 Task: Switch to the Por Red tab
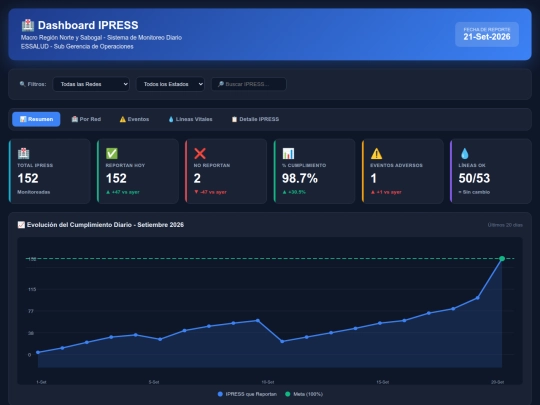tap(86, 119)
